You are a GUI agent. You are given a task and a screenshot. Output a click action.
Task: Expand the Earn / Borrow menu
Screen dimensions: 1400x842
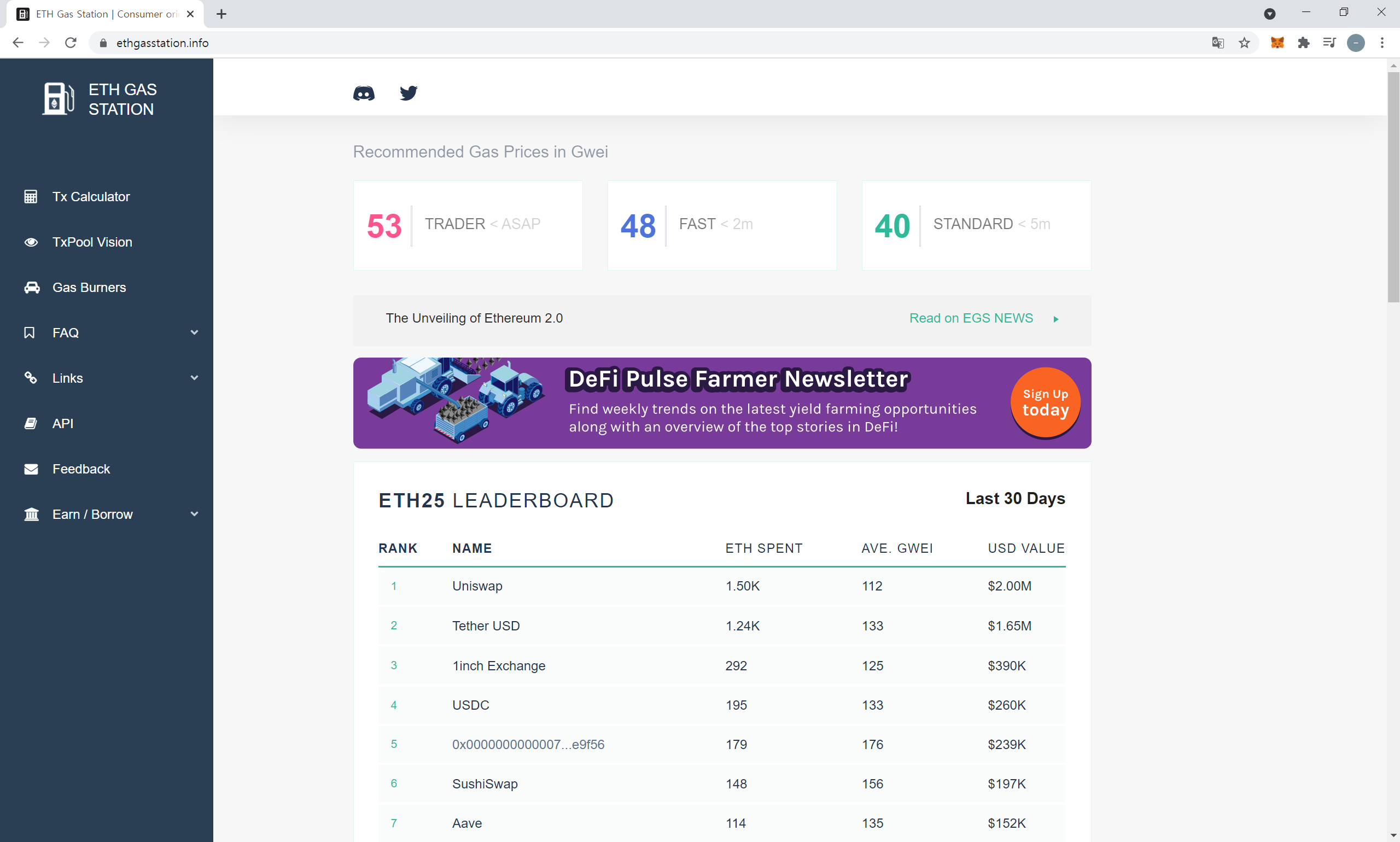[194, 514]
